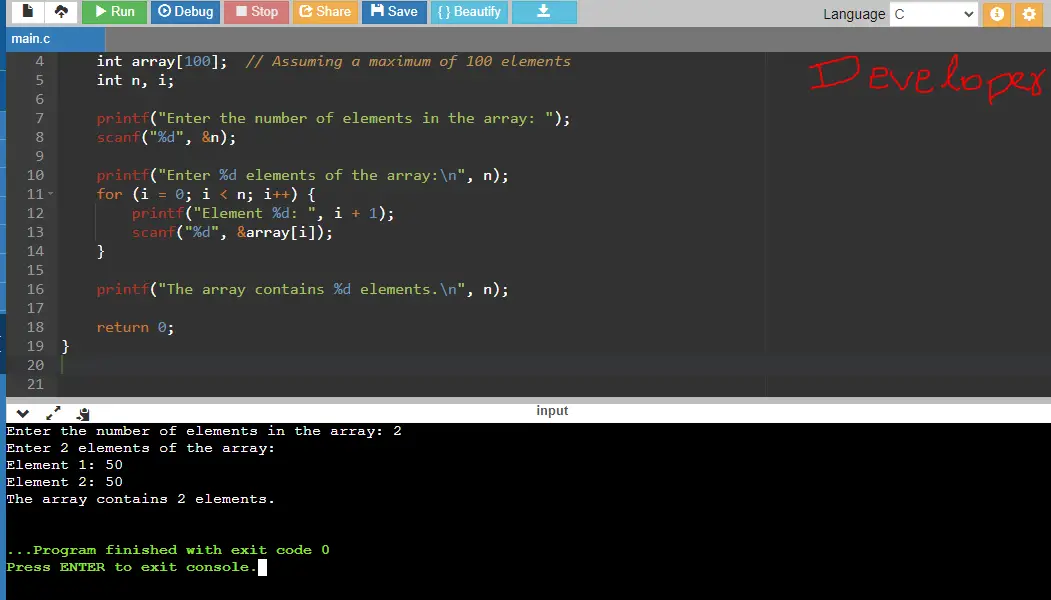
Task: Collapse the console panel
Action: pos(22,413)
